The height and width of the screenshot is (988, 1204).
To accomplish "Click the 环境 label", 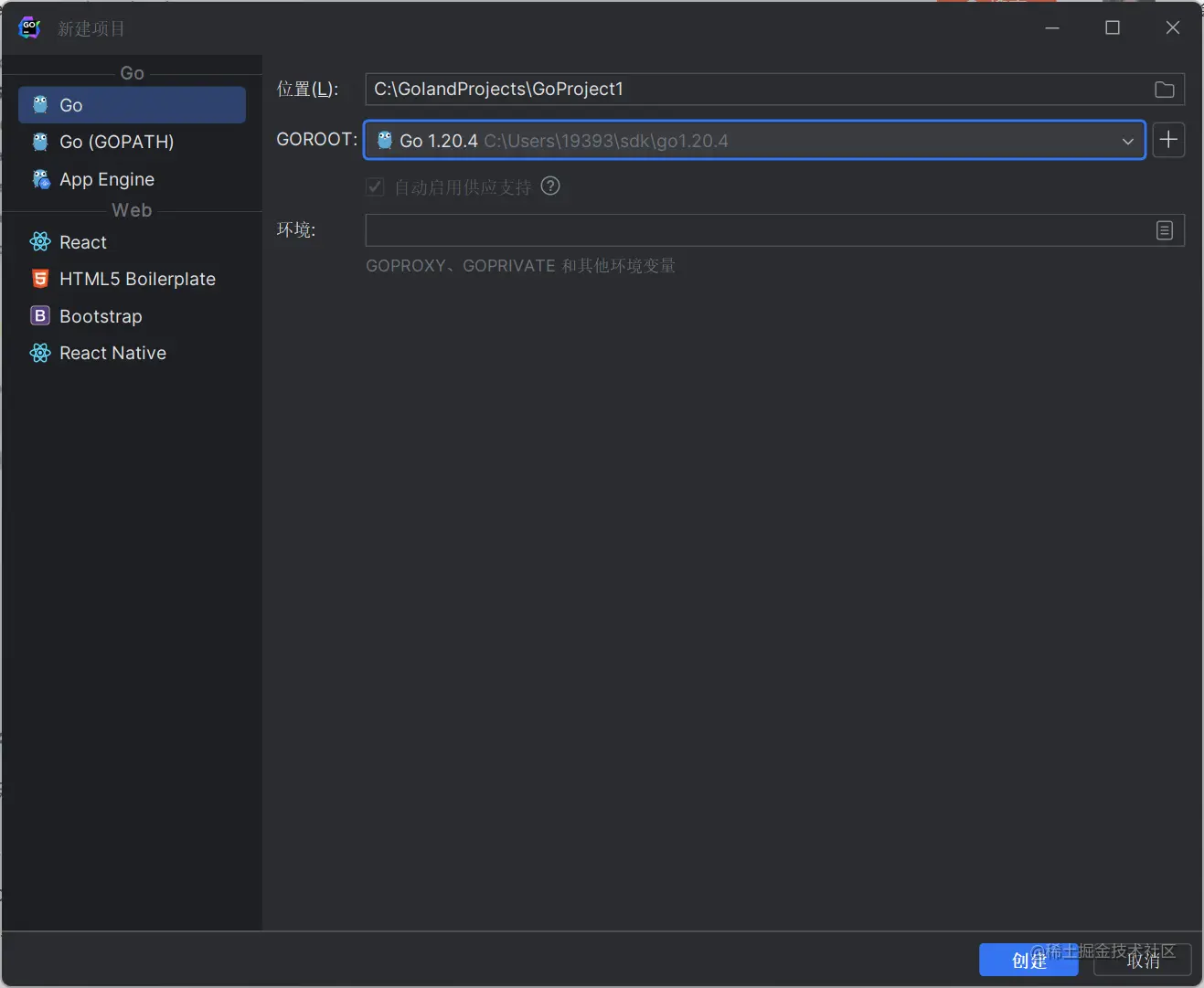I will coord(296,229).
